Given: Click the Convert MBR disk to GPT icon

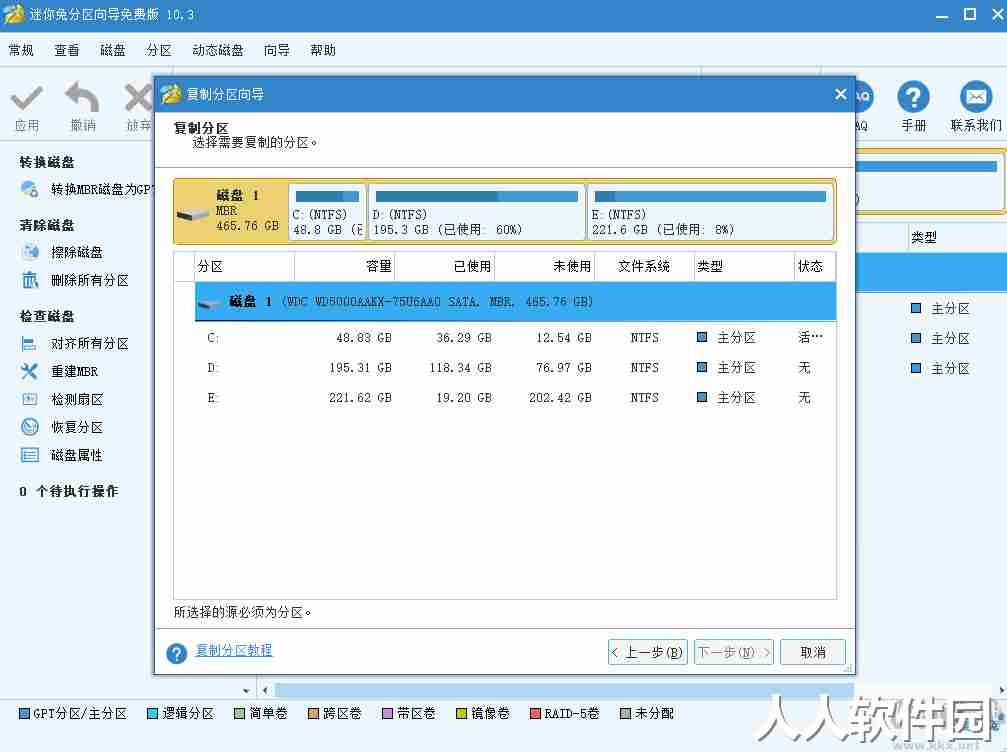Looking at the screenshot, I should pos(30,189).
